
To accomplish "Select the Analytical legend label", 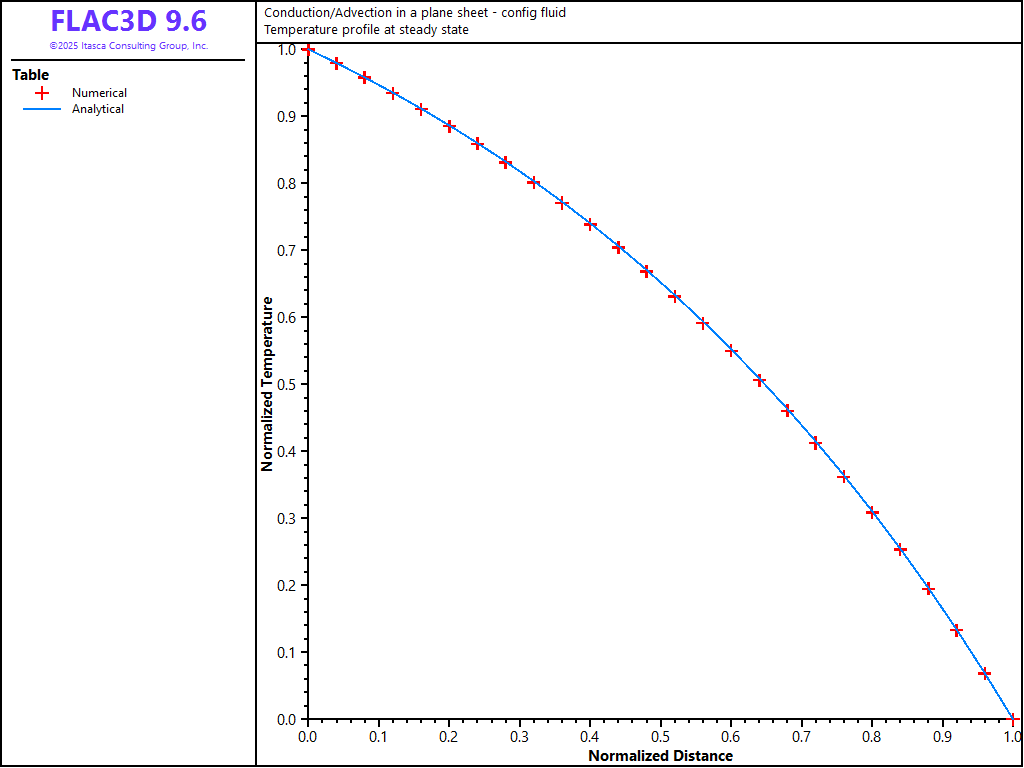I will click(98, 109).
